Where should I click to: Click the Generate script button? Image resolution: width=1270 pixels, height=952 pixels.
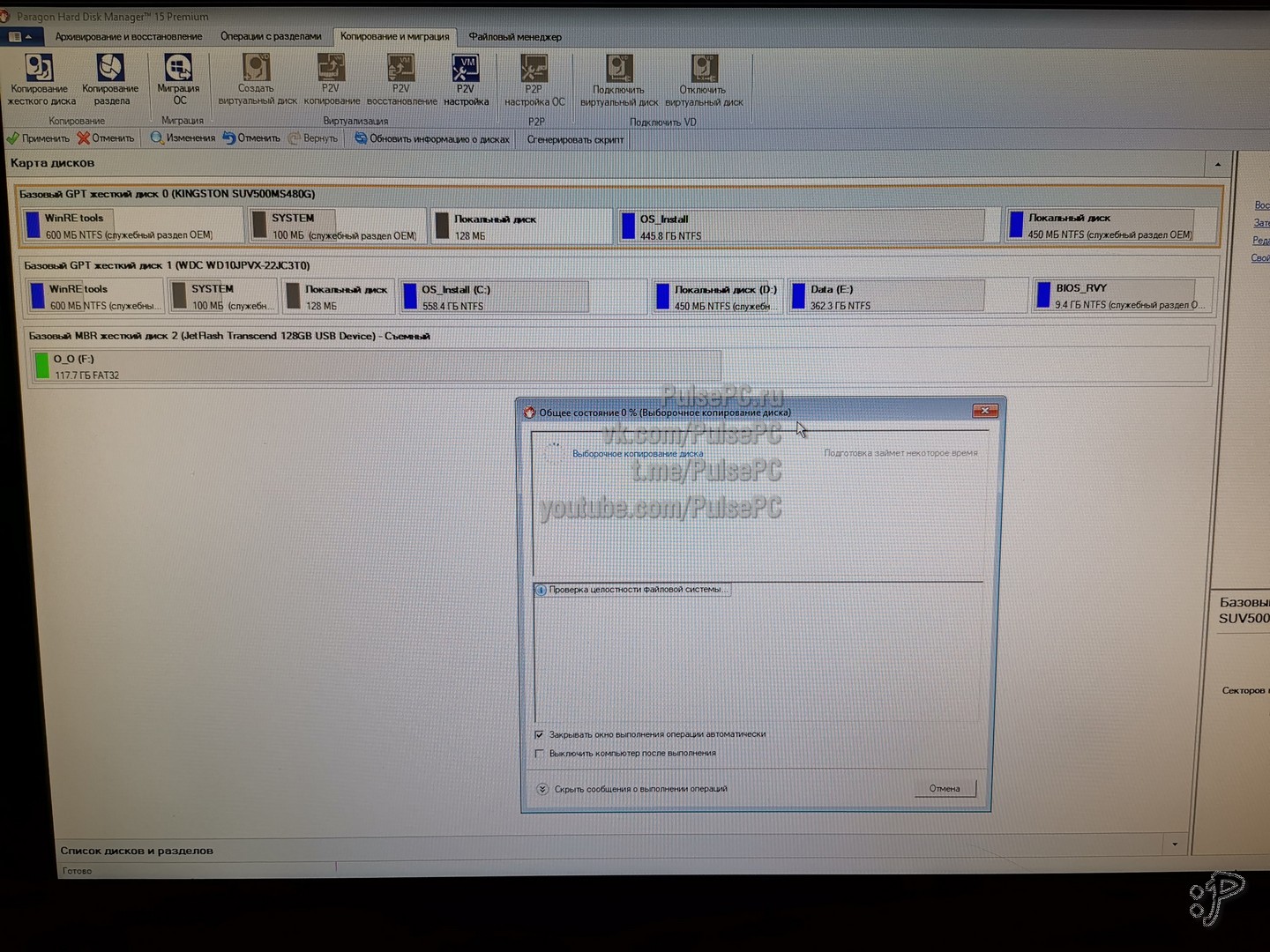pos(575,139)
